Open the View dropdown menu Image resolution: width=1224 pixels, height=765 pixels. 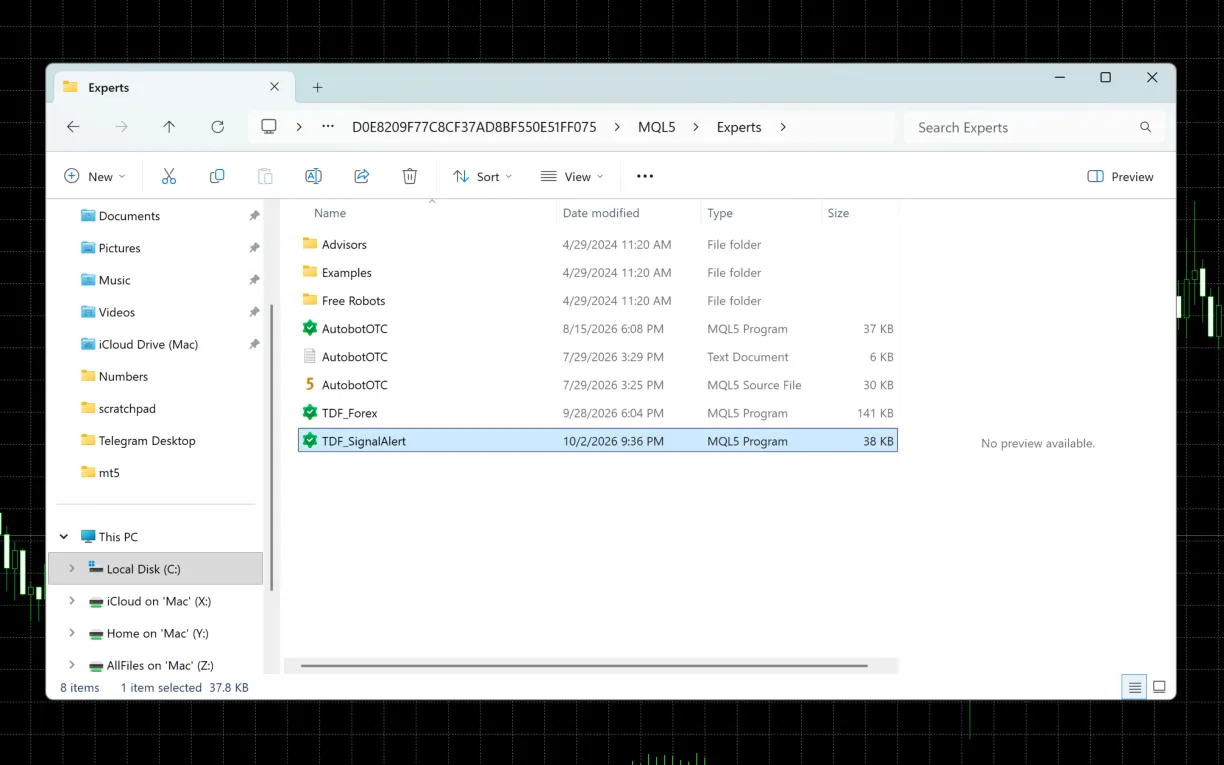[572, 176]
